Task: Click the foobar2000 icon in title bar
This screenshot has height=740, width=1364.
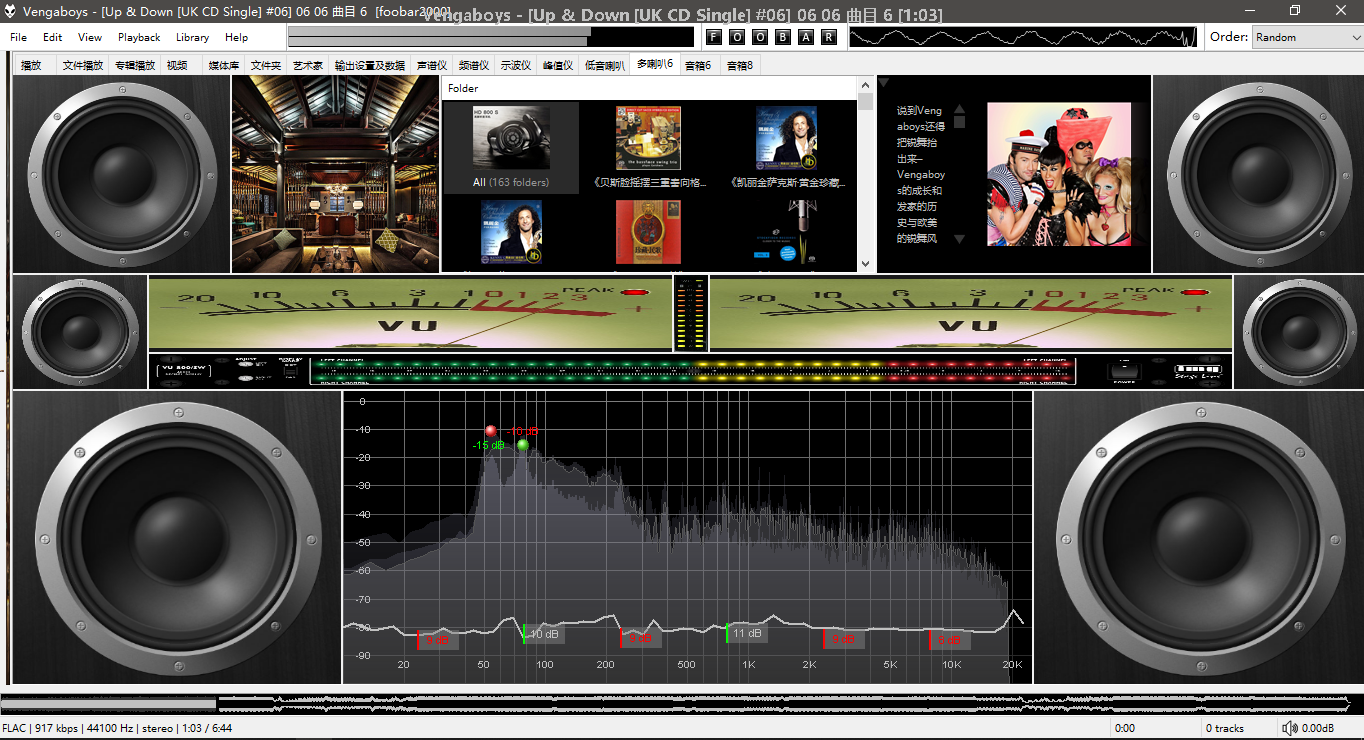Action: click(x=11, y=11)
